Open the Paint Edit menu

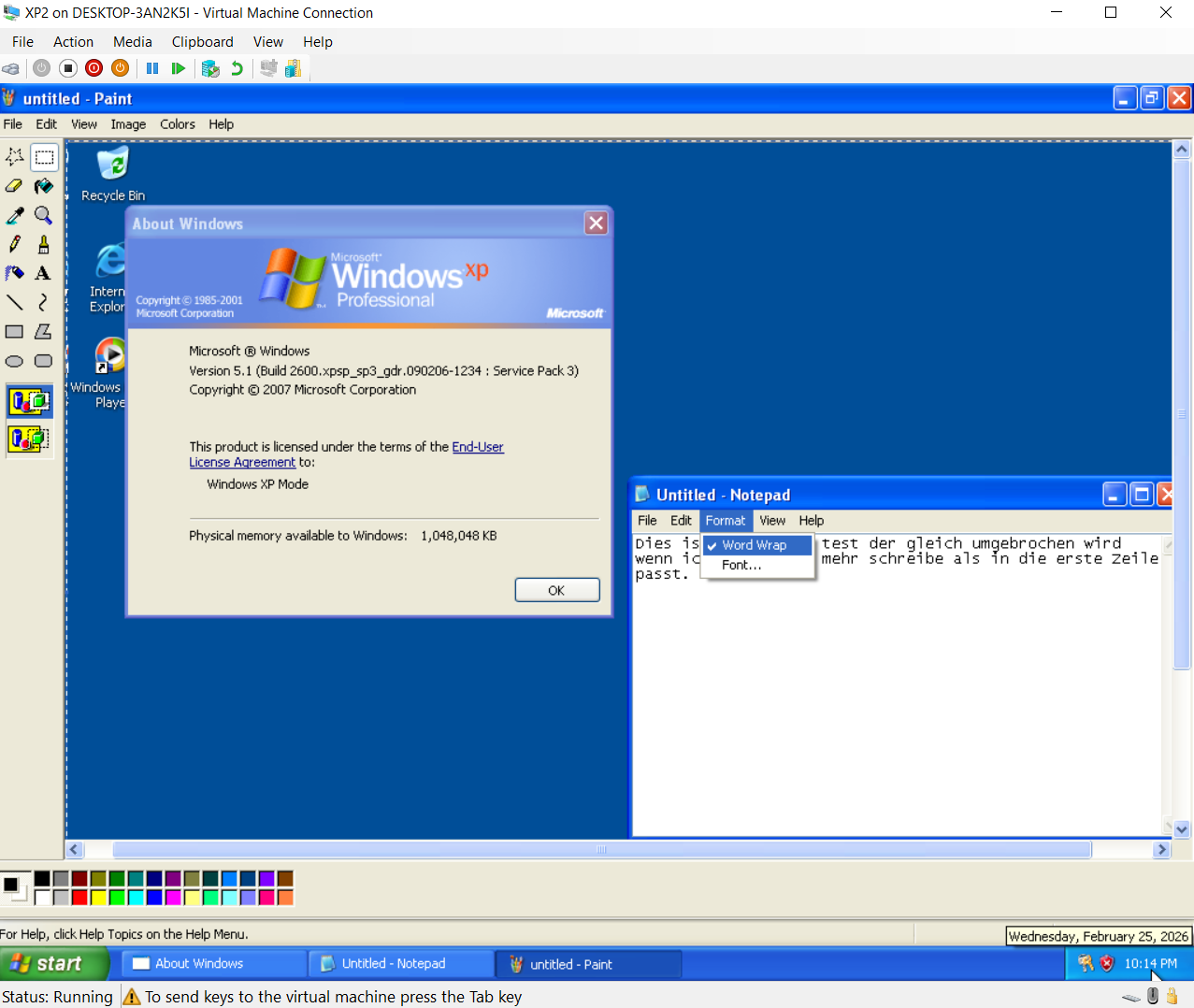coord(47,124)
